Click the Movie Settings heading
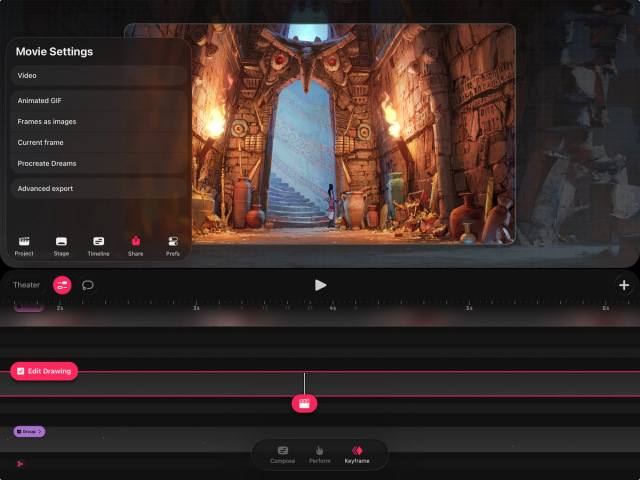Screen dimensions: 640x480 click(54, 51)
